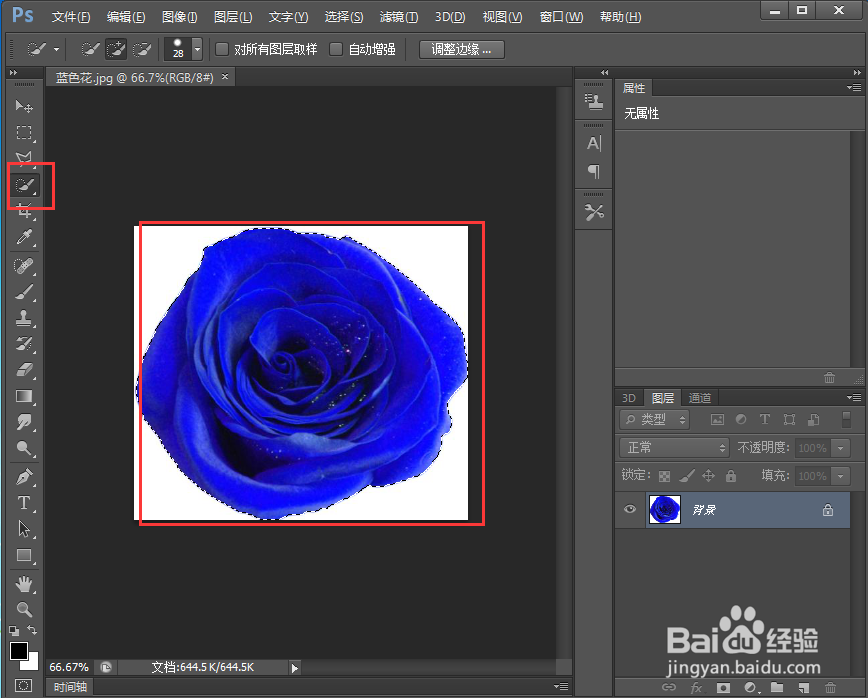Toggle layer filtering on/off switch
Screen dimensions: 868x698
tap(846, 420)
